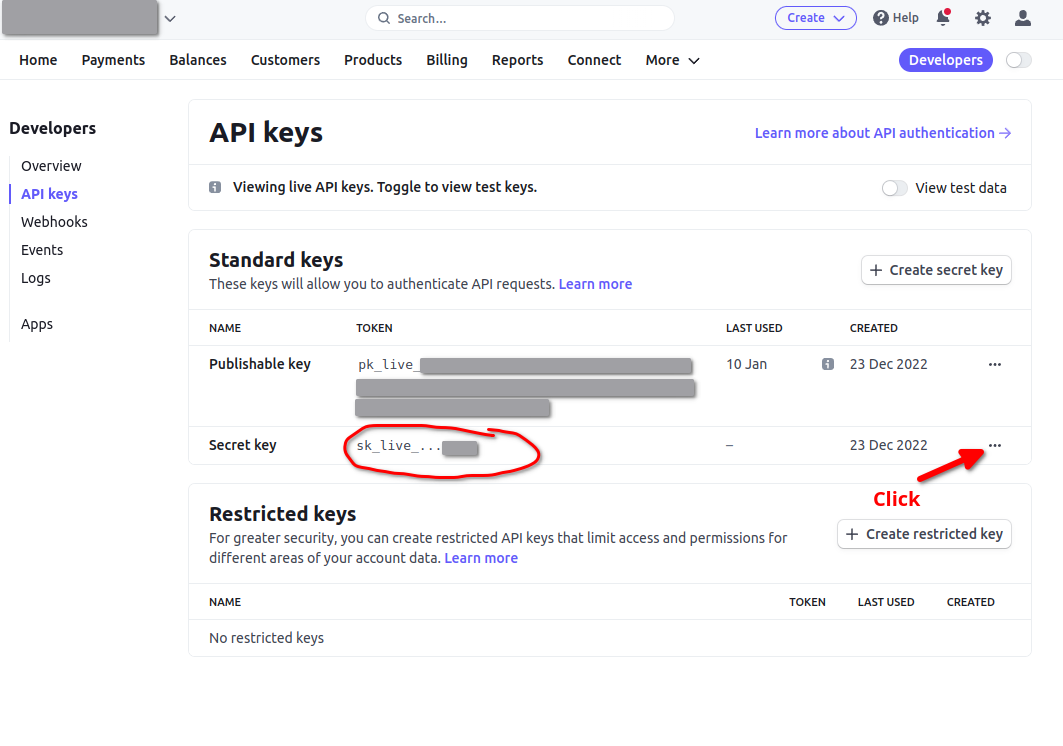1063x746 pixels.
Task: Open the account switcher chevron
Action: [170, 18]
